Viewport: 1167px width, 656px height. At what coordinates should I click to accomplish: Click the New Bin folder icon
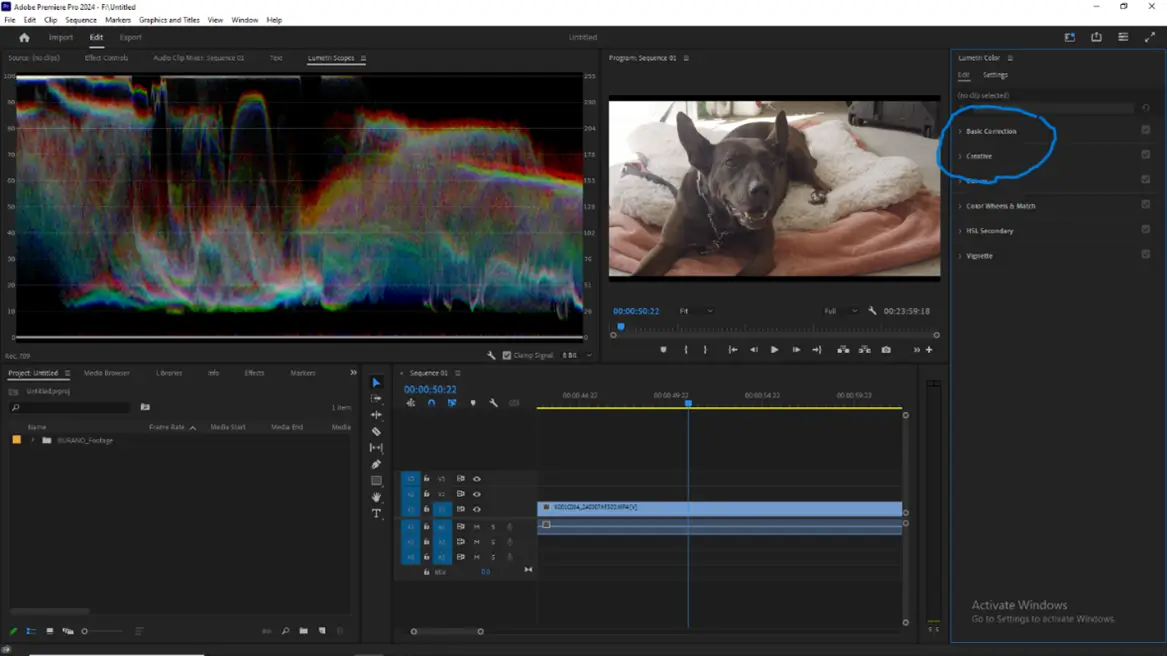303,632
